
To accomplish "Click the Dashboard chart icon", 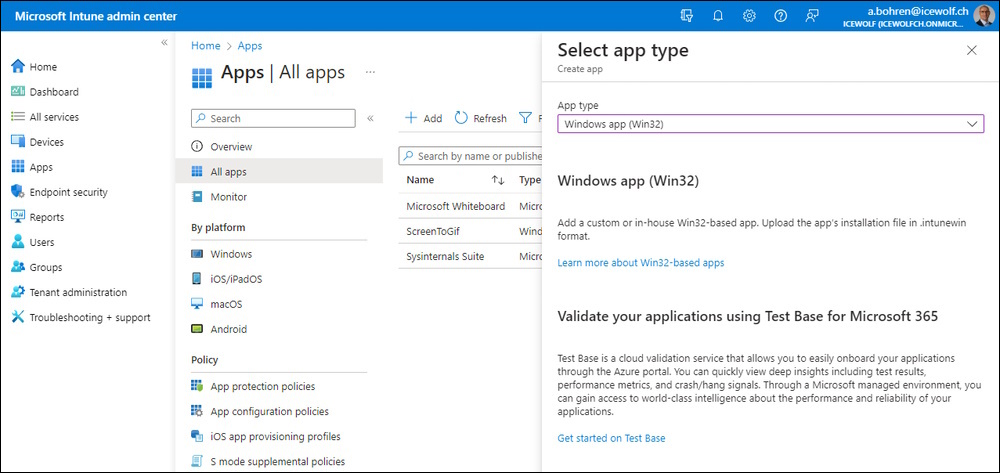I will pos(18,91).
